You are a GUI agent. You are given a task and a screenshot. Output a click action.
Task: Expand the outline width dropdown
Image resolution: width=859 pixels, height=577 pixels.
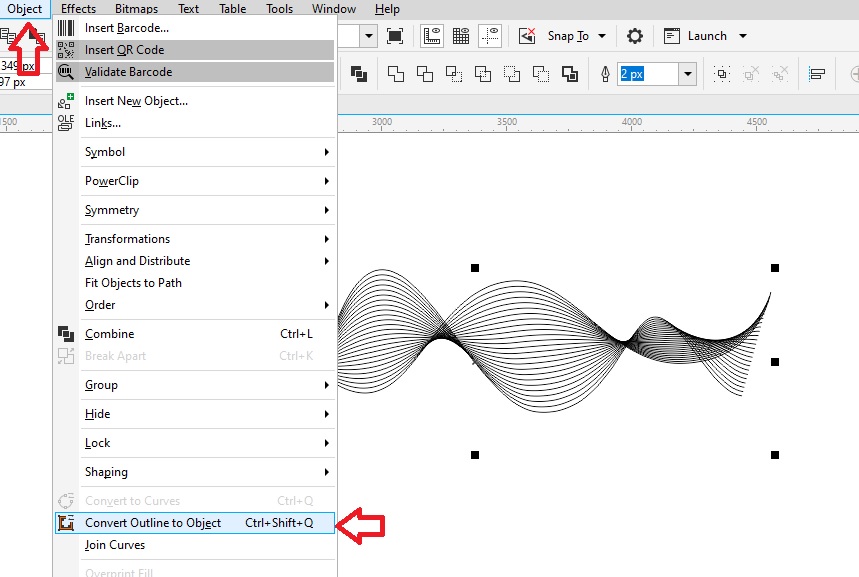689,73
